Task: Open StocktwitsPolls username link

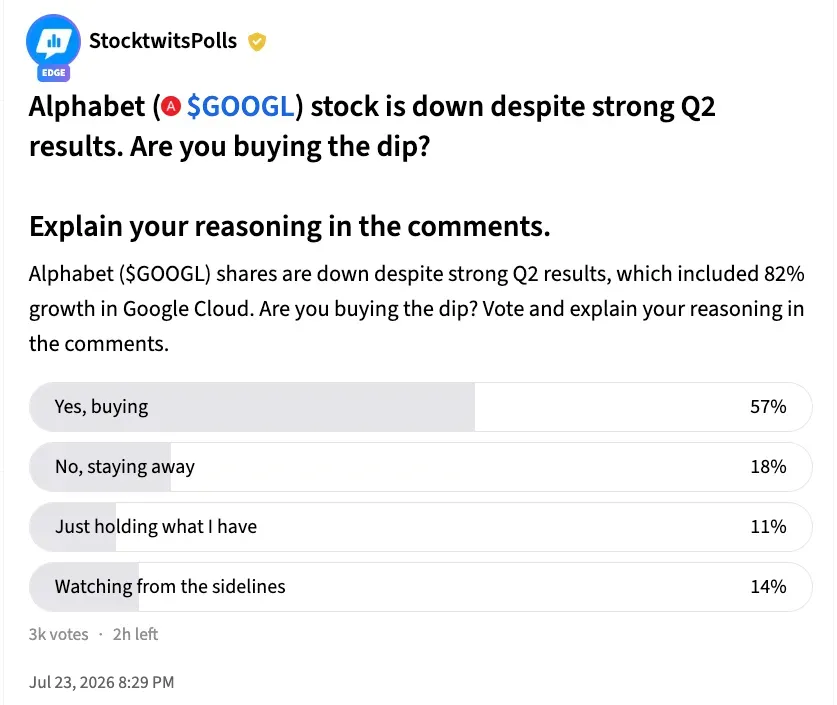Action: click(x=163, y=41)
